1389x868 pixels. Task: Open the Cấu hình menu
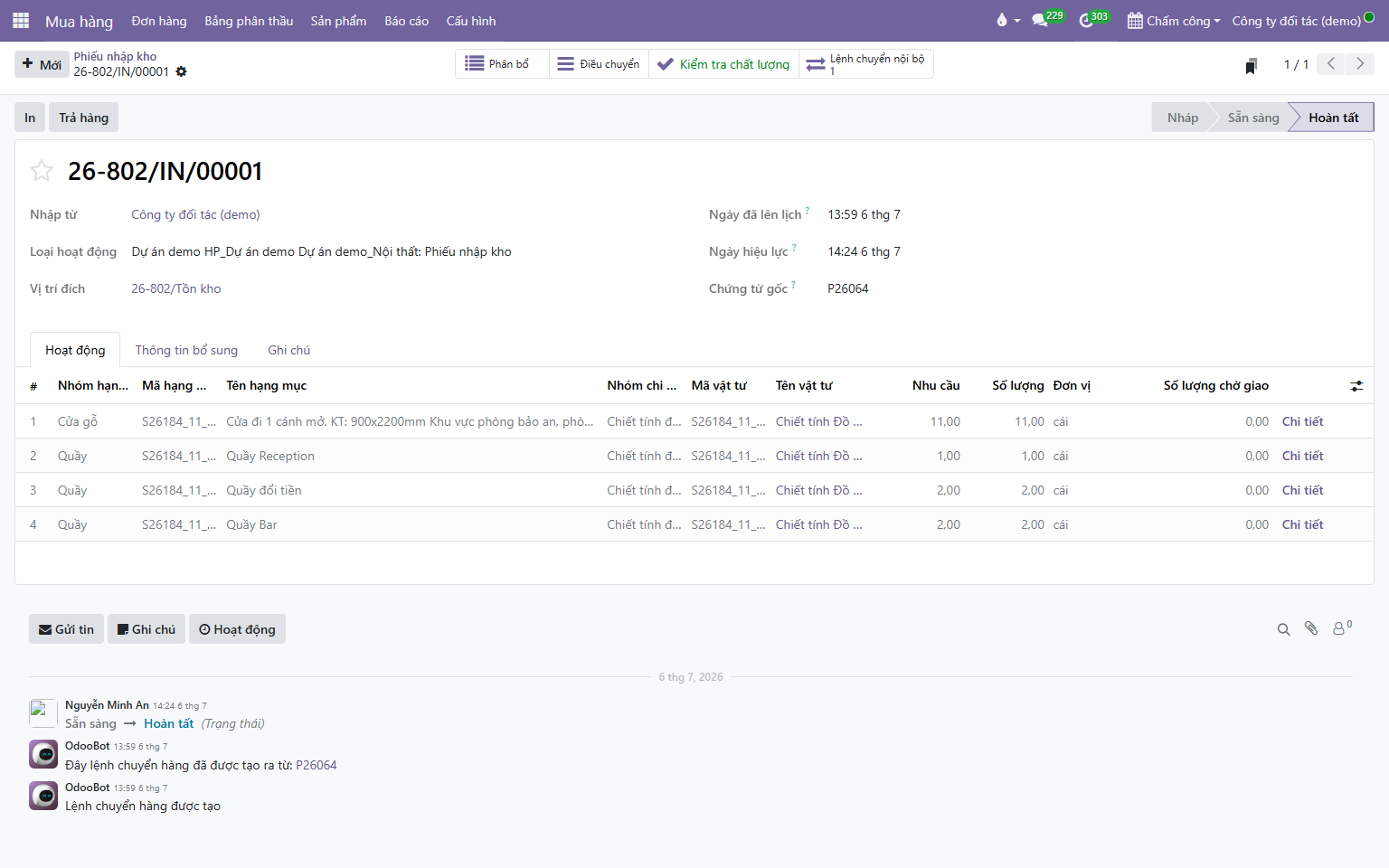(471, 21)
